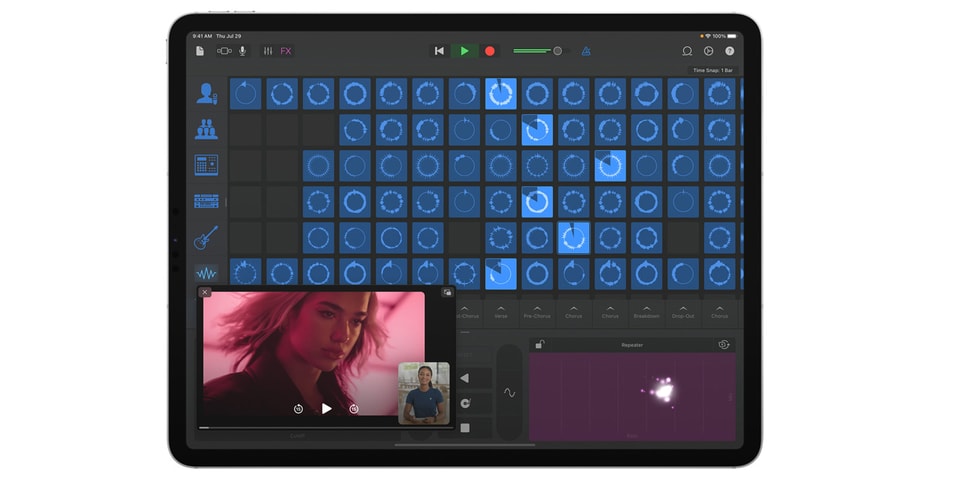The image size is (960, 480).
Task: Adjust the master volume slider
Action: tap(557, 51)
